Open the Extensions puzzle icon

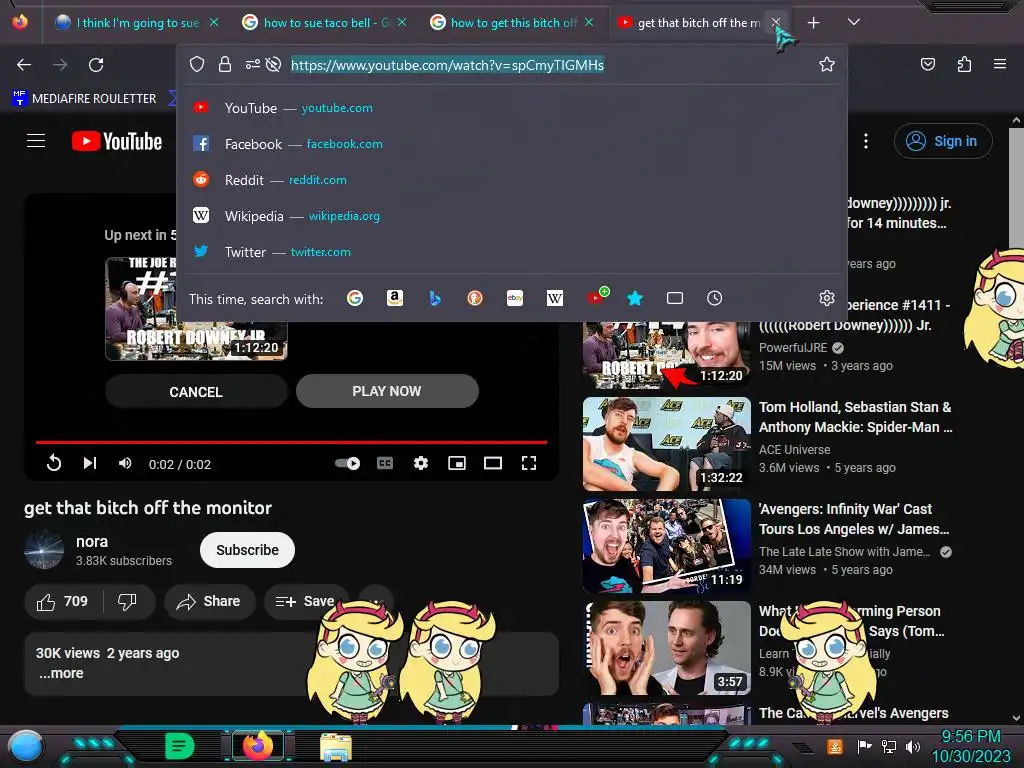(x=964, y=64)
